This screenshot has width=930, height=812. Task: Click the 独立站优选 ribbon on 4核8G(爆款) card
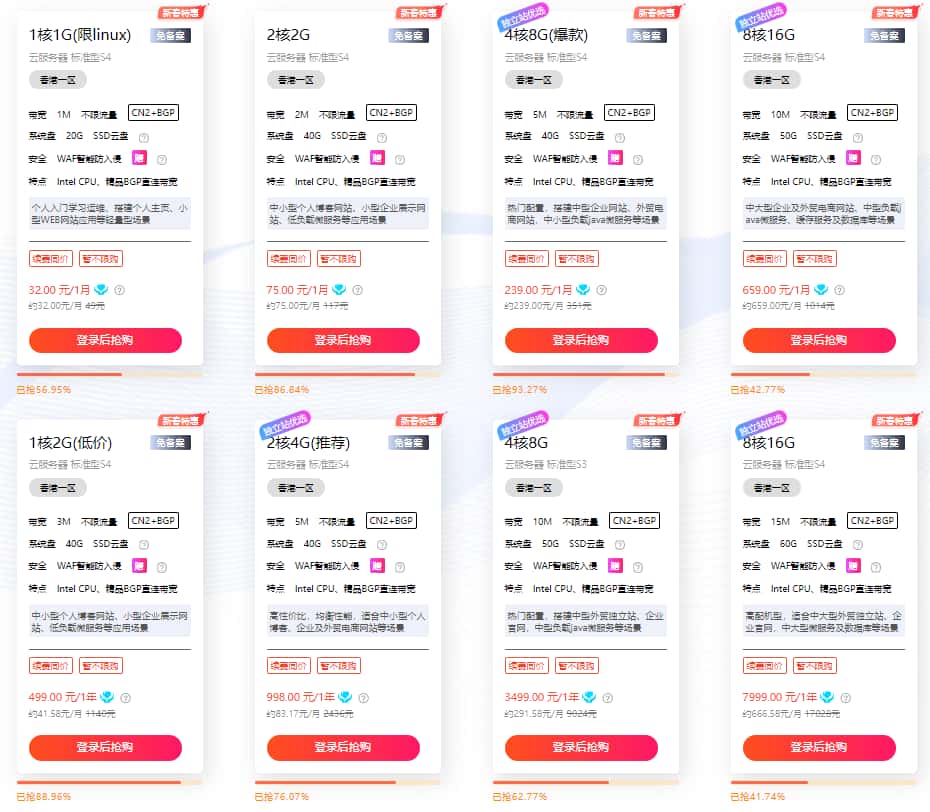tap(521, 16)
